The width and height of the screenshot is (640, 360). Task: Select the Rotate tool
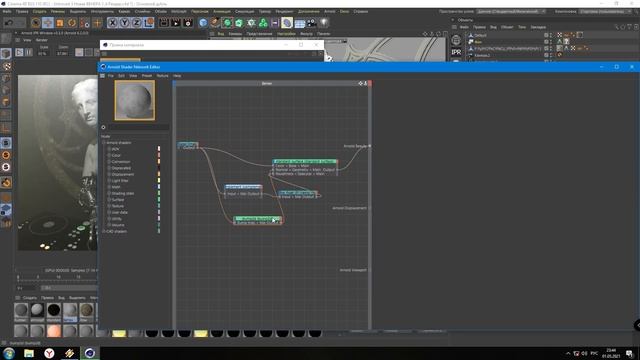coord(72,23)
